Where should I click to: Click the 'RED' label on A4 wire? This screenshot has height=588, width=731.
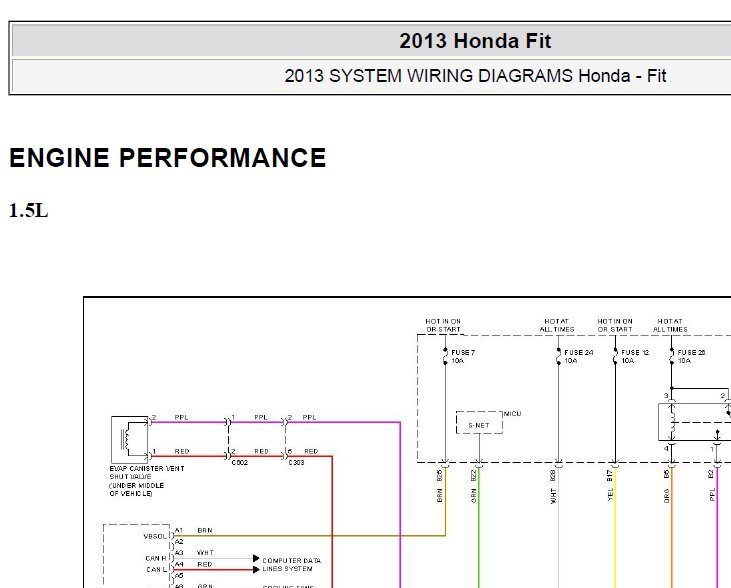[205, 564]
